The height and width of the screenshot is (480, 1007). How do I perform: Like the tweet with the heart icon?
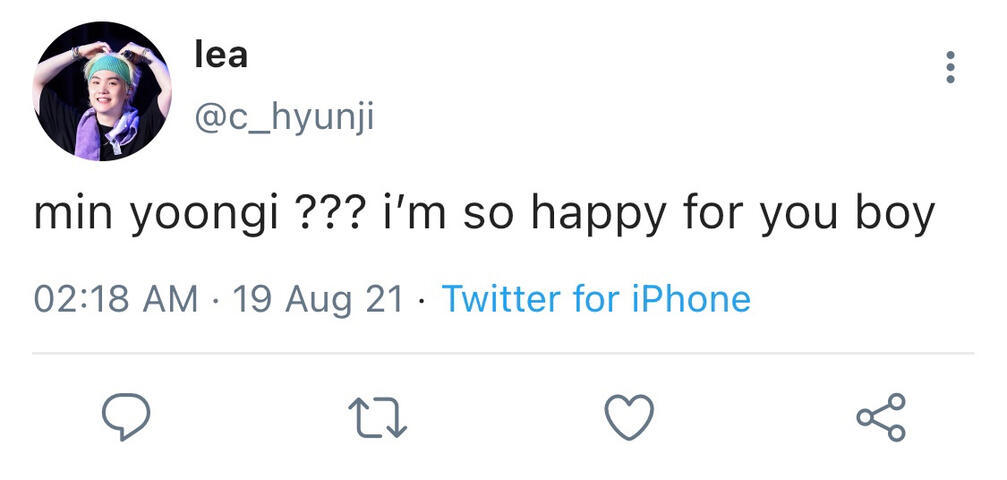(x=631, y=417)
